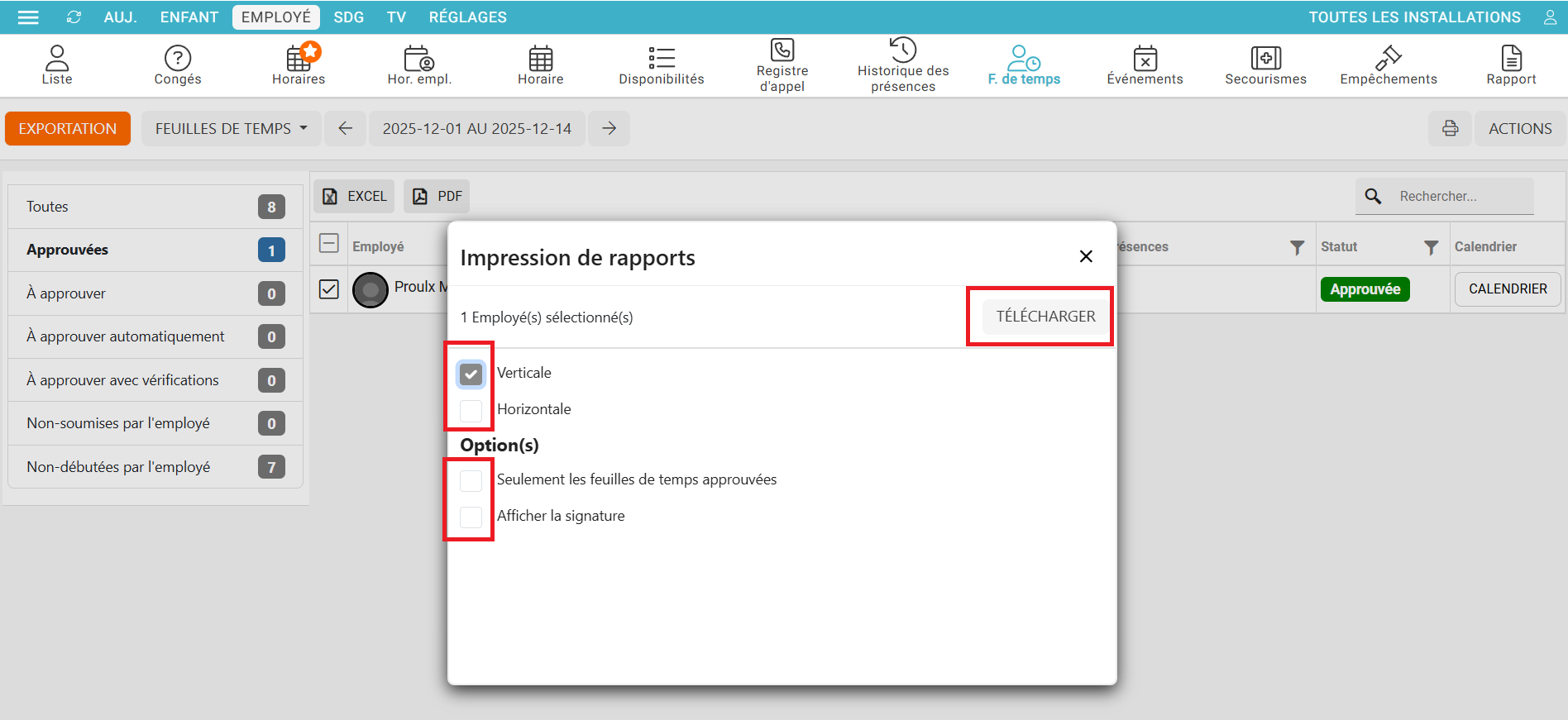Click the orange EXPORTATION button
The image size is (1568, 720).
tap(68, 129)
